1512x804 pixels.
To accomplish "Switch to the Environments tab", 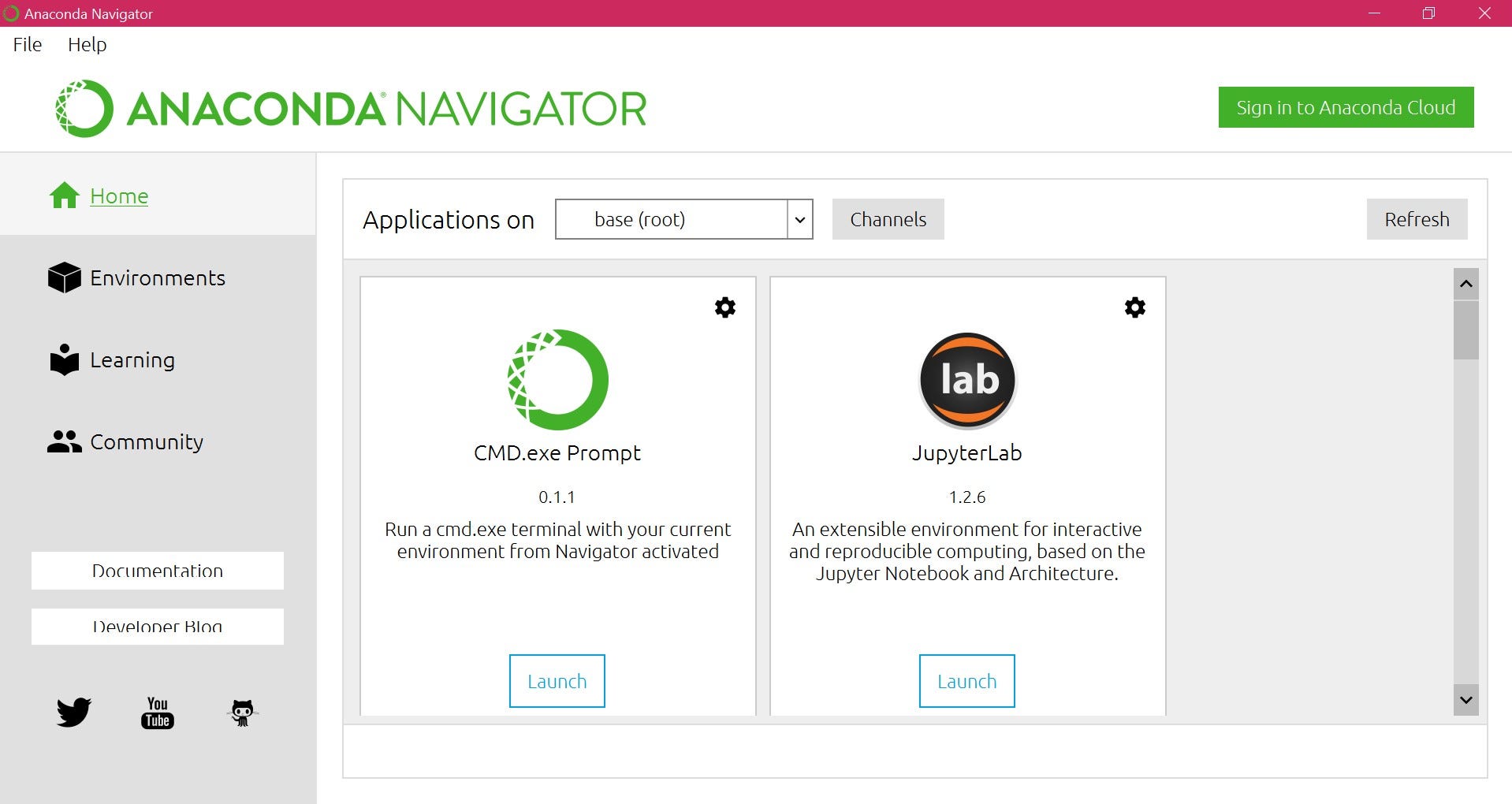I will tap(158, 277).
